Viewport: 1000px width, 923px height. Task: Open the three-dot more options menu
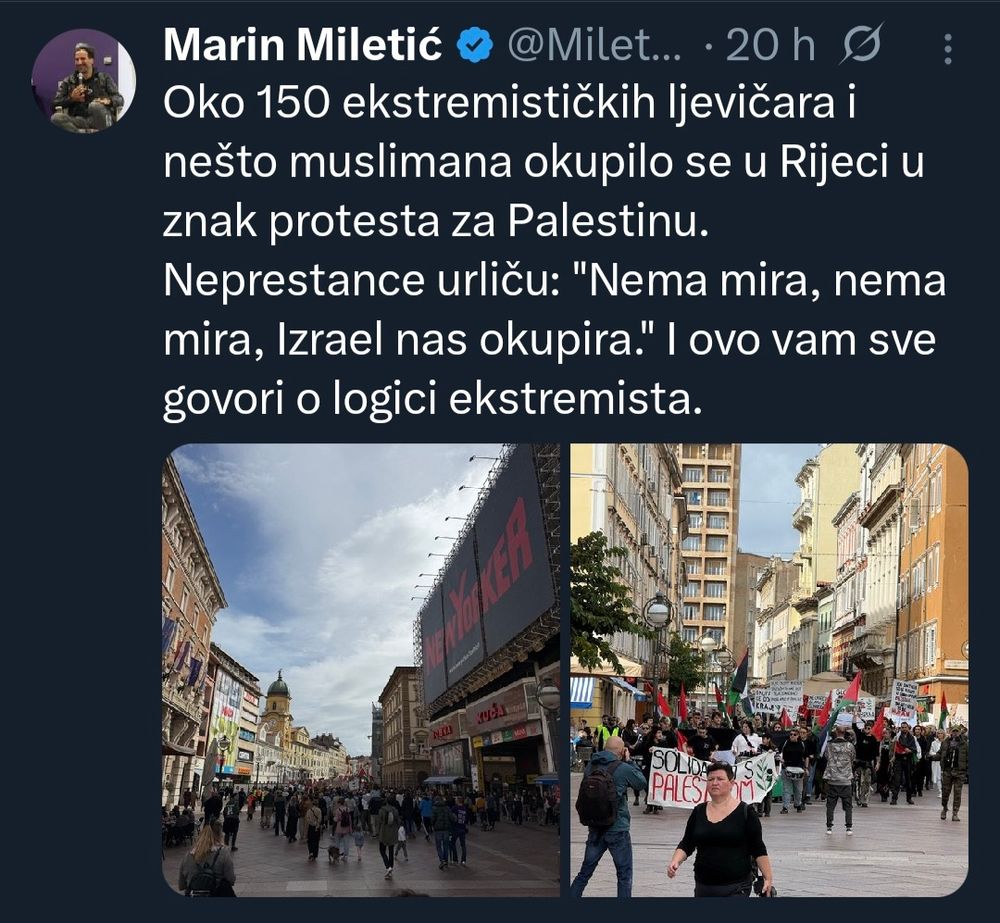tap(948, 48)
